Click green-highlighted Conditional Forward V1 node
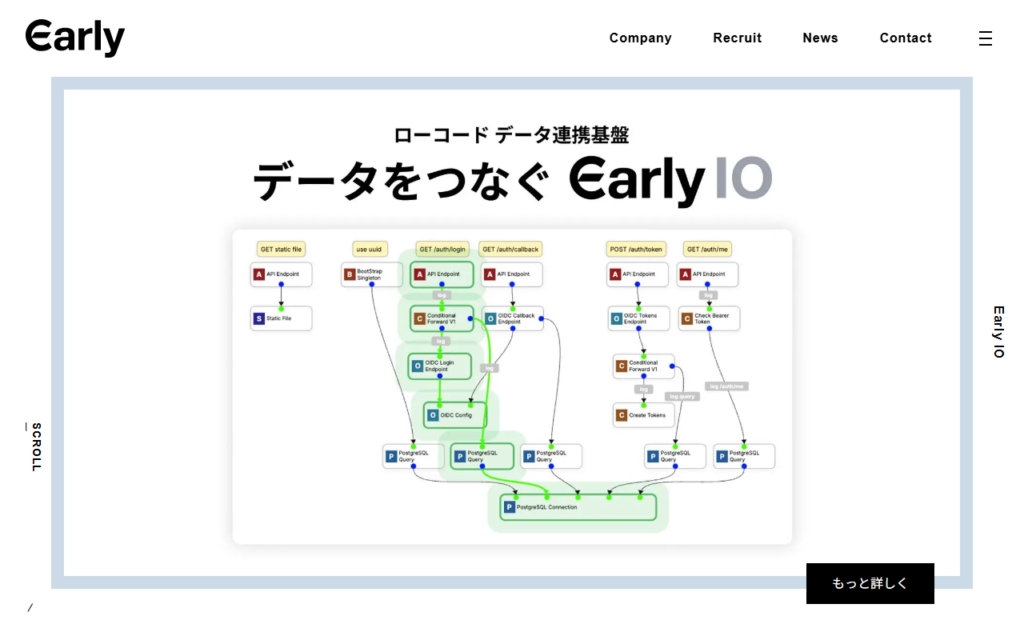The image size is (1024, 640). click(442, 319)
